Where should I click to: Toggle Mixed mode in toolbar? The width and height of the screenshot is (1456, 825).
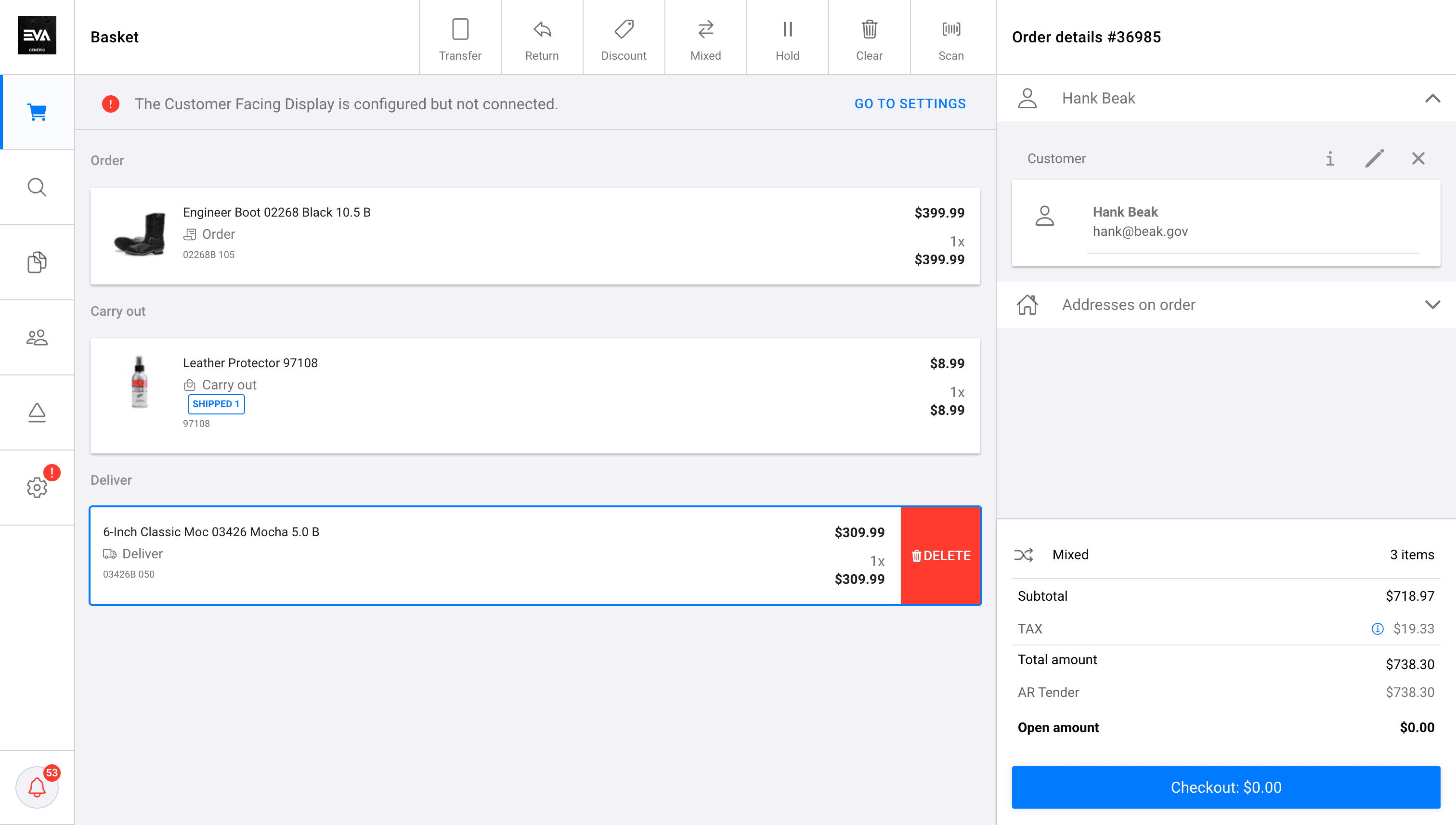706,38
